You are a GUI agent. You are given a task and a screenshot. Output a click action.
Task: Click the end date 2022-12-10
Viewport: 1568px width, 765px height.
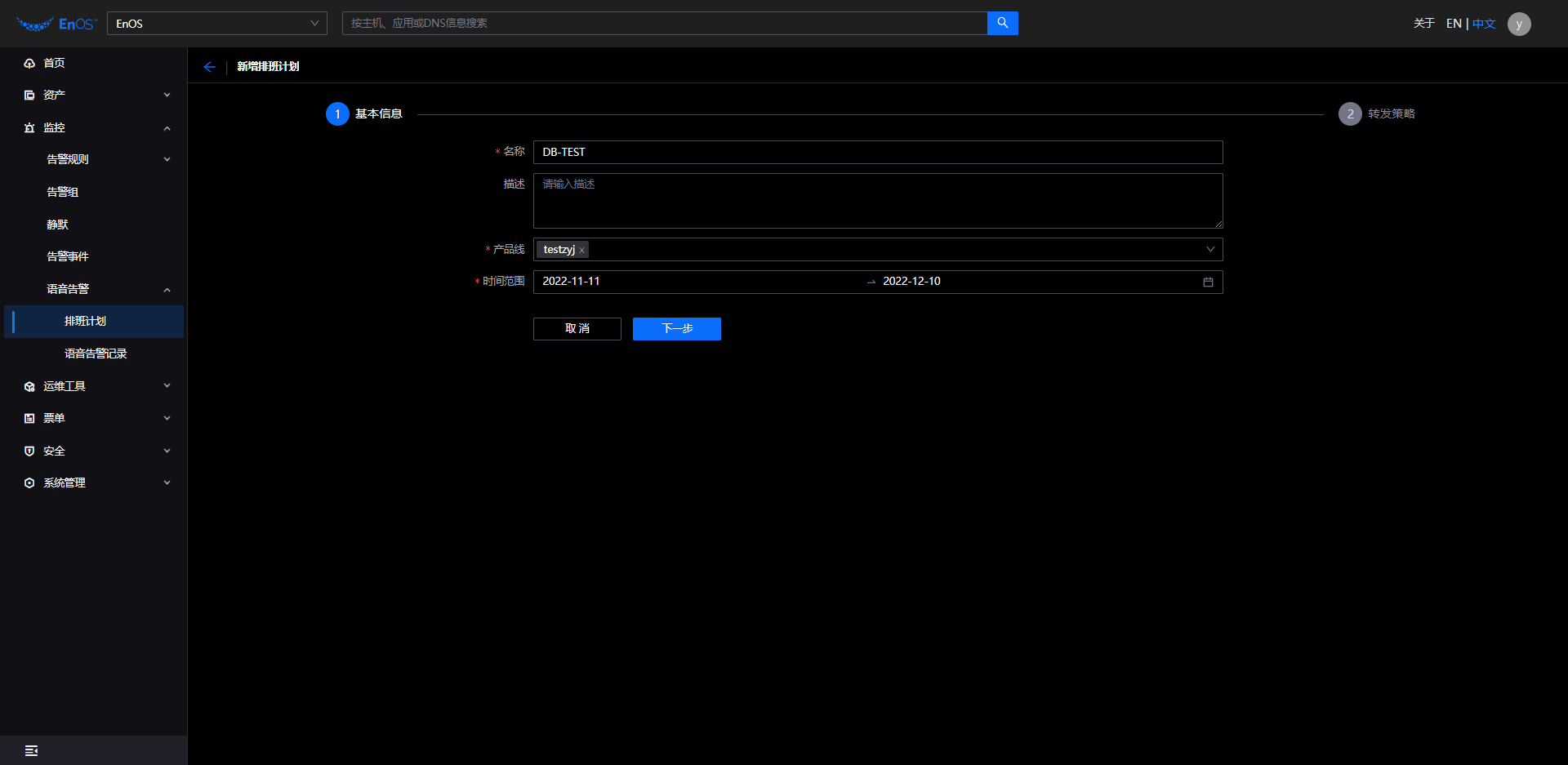point(911,281)
